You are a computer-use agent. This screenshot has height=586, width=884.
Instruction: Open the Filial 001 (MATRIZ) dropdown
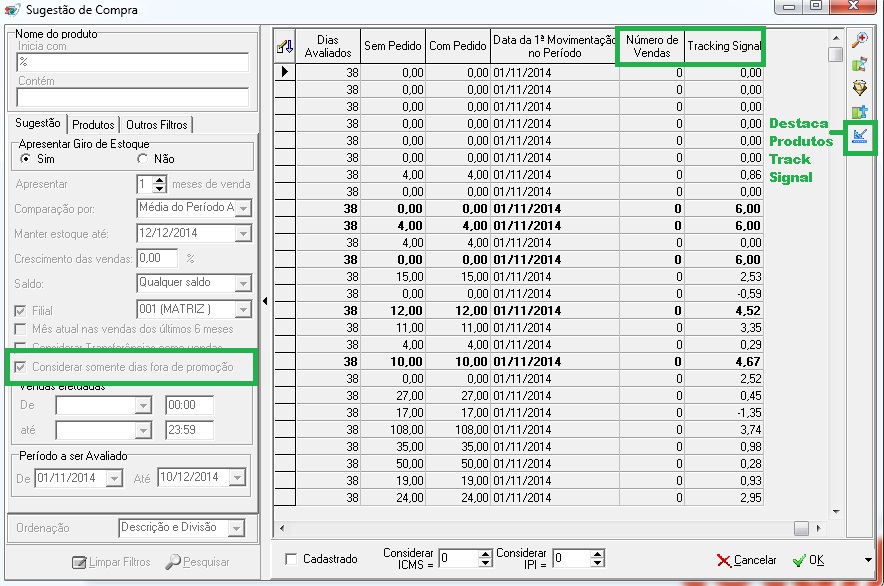pos(243,309)
